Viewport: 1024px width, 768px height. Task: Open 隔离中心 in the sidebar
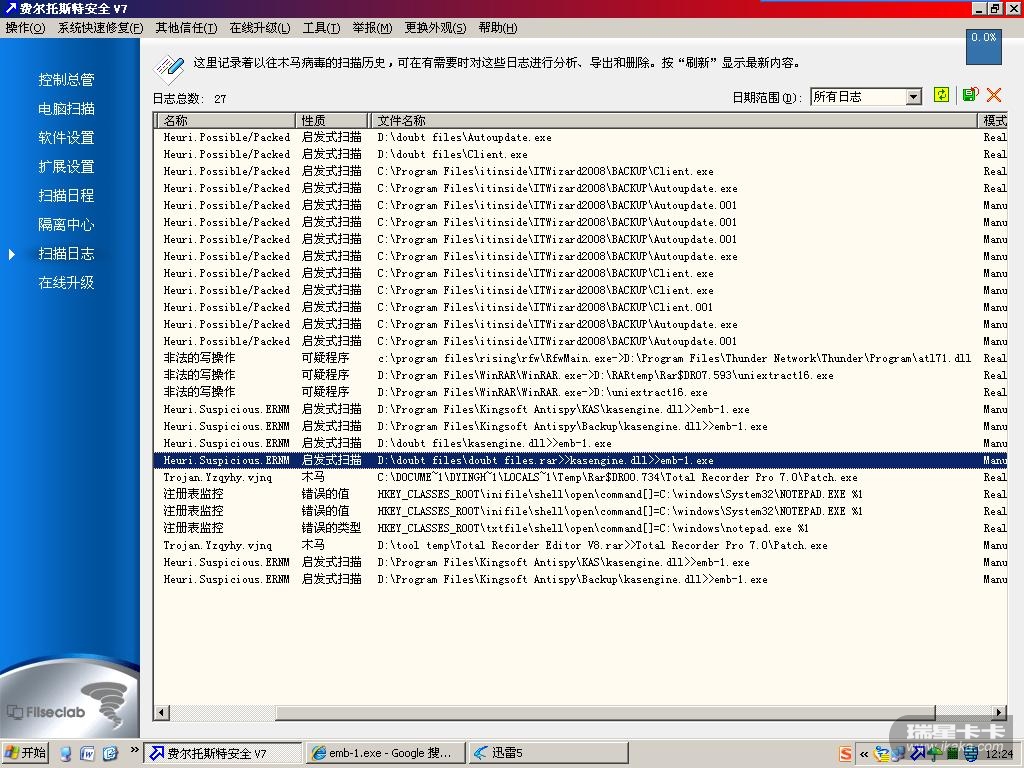(x=66, y=225)
